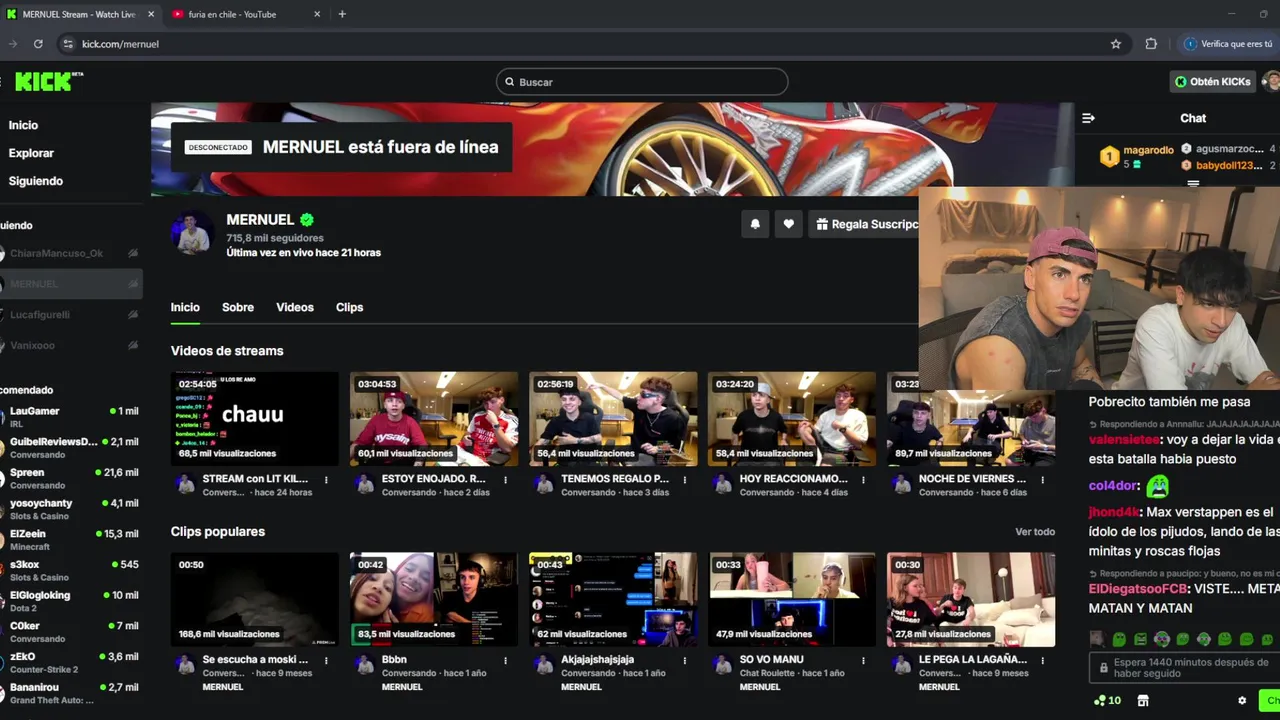Open Spreen recommended channel
The height and width of the screenshot is (720, 1280).
coord(71,478)
